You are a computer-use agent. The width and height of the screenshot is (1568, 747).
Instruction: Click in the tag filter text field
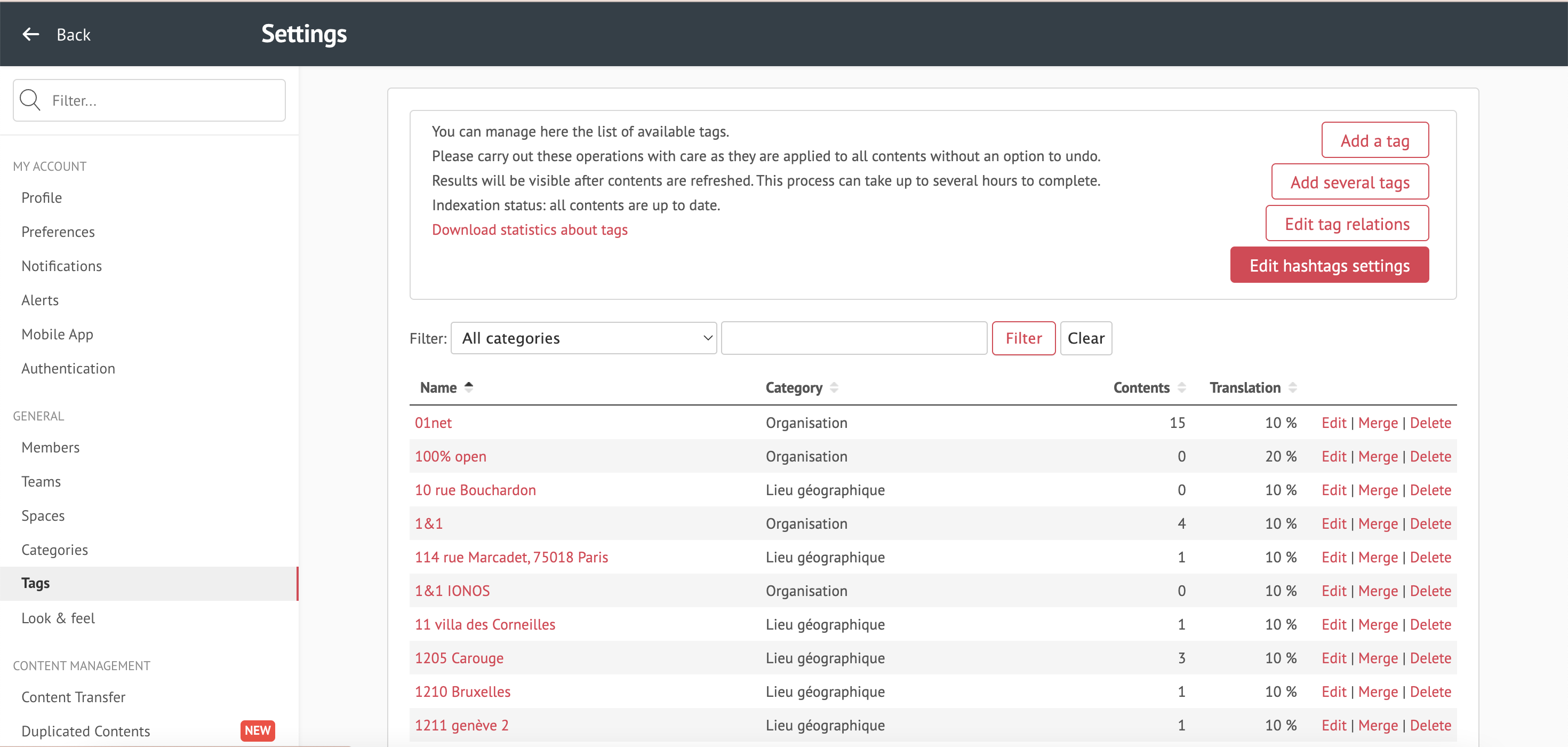854,338
